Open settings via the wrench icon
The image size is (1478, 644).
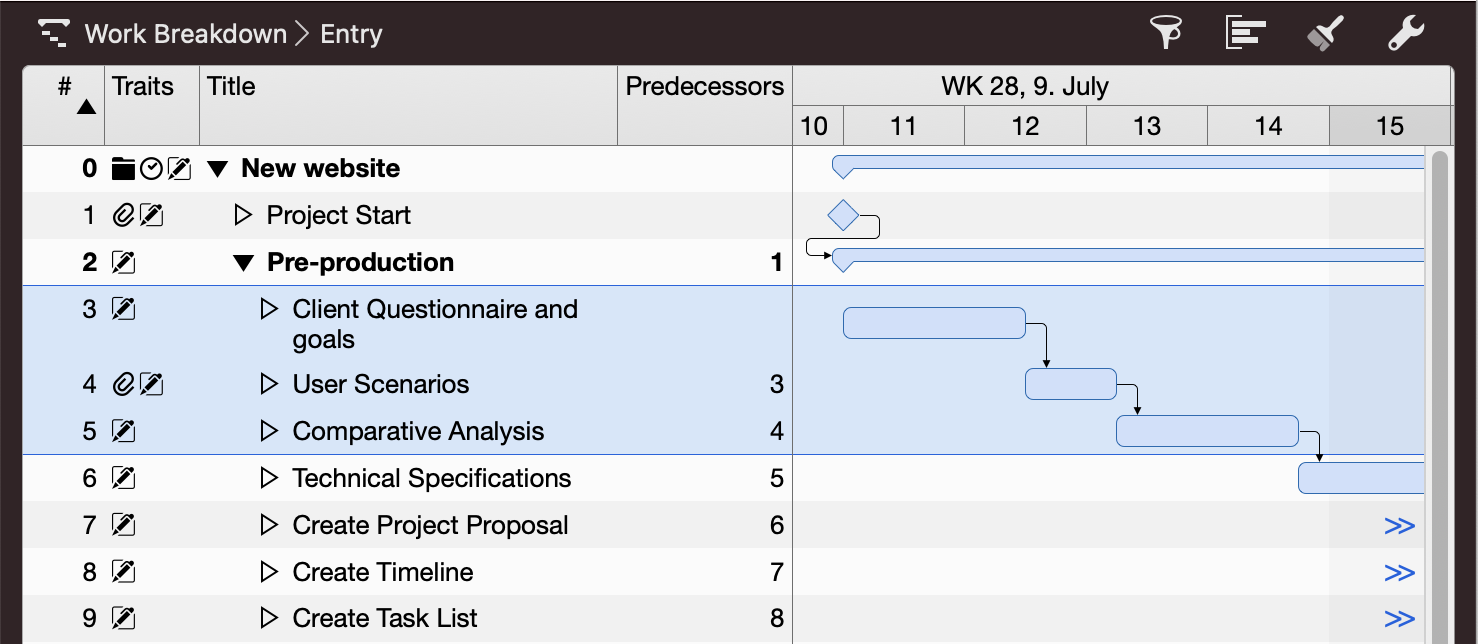pos(1405,33)
